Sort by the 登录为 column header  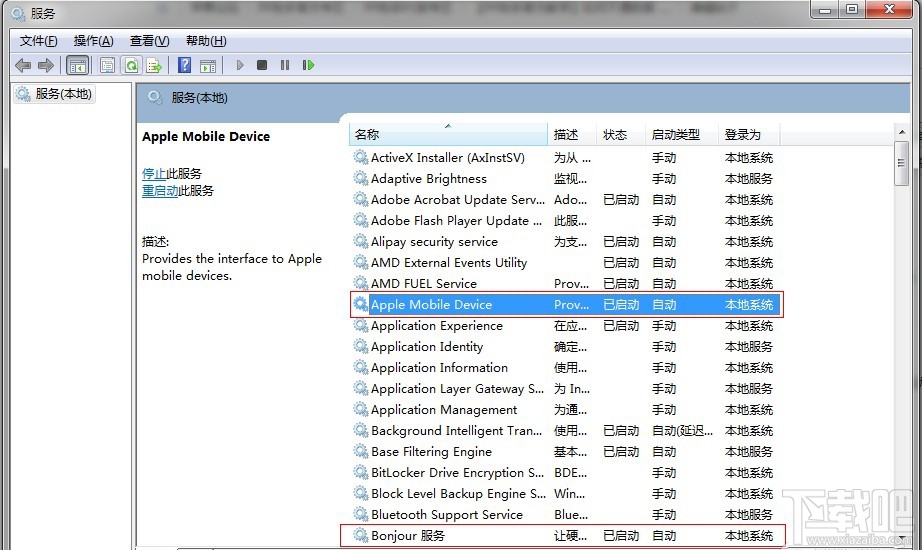pyautogui.click(x=749, y=135)
